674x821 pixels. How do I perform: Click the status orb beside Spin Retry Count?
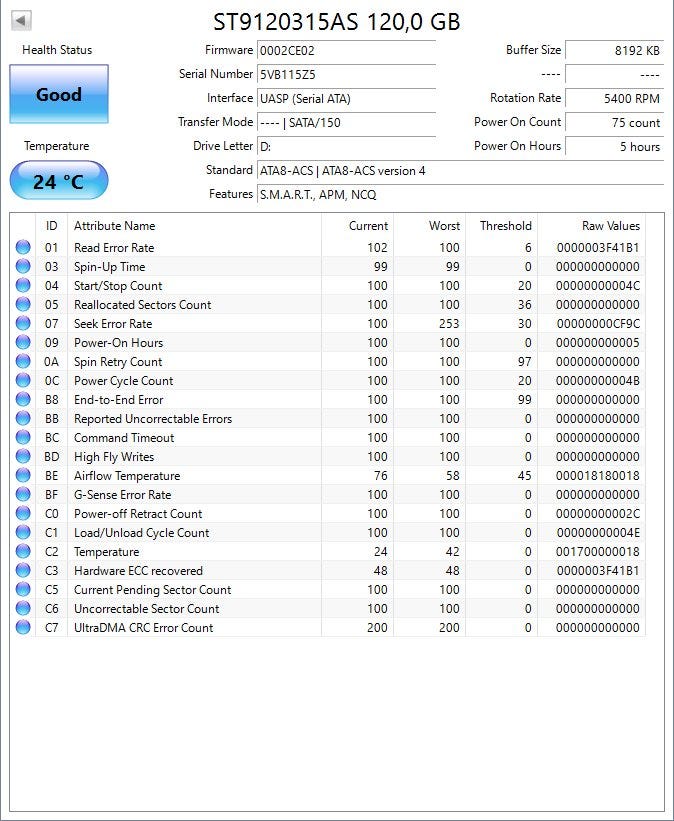click(x=23, y=362)
